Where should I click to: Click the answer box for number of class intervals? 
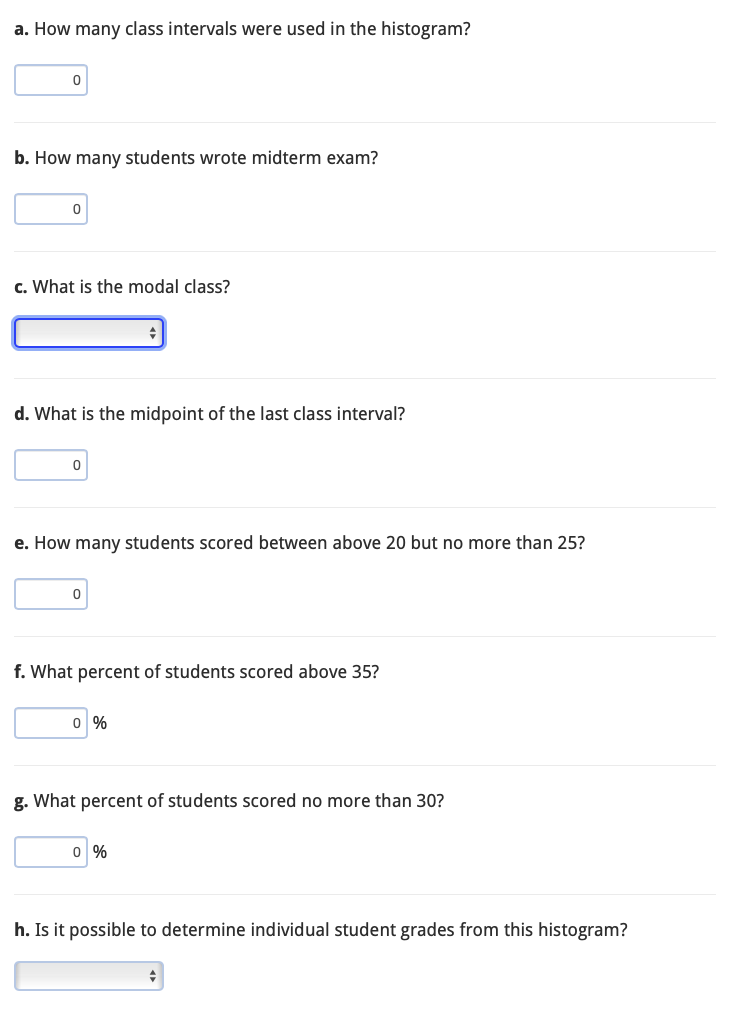(51, 79)
